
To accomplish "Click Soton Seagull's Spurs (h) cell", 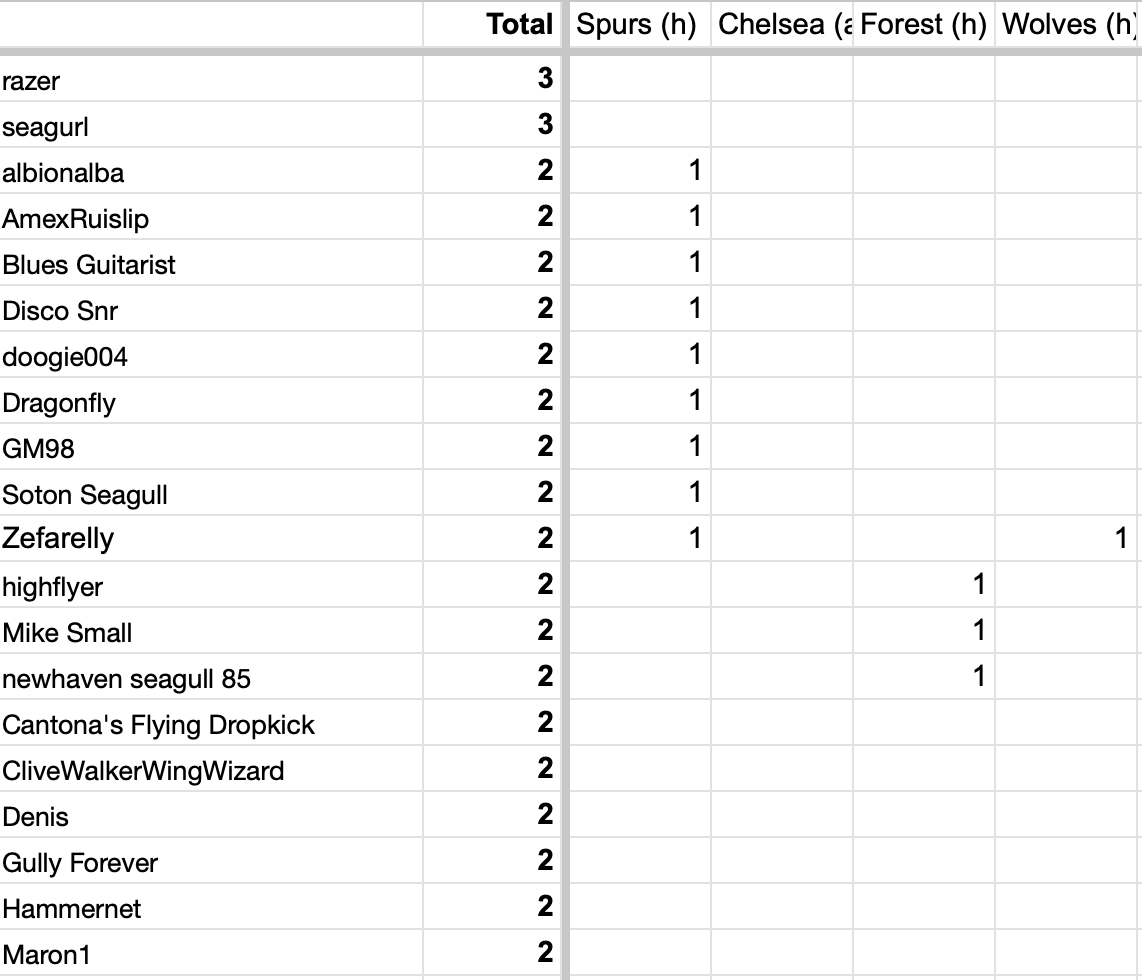I will 639,493.
